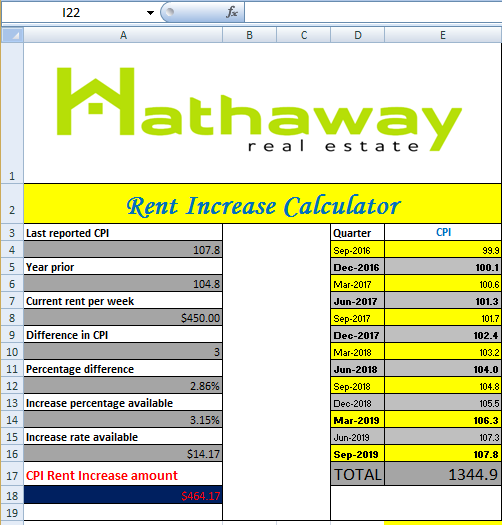Select the 101.3 CPI cell
This screenshot has width=502, height=525.
pos(443,301)
